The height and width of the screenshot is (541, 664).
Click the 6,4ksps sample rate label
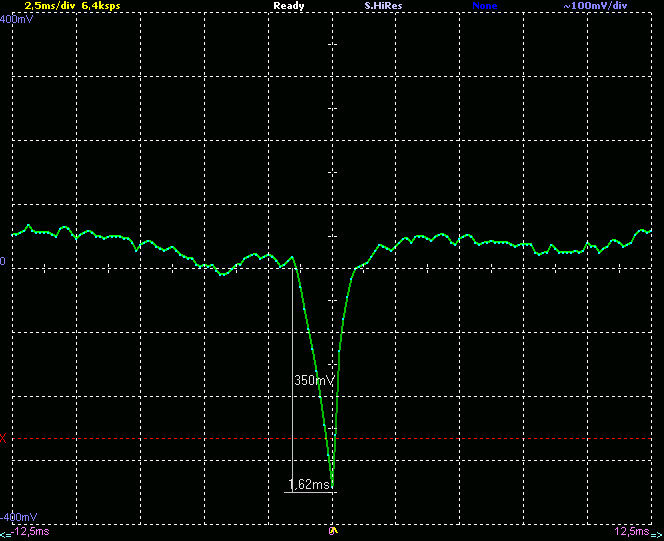pyautogui.click(x=101, y=6)
